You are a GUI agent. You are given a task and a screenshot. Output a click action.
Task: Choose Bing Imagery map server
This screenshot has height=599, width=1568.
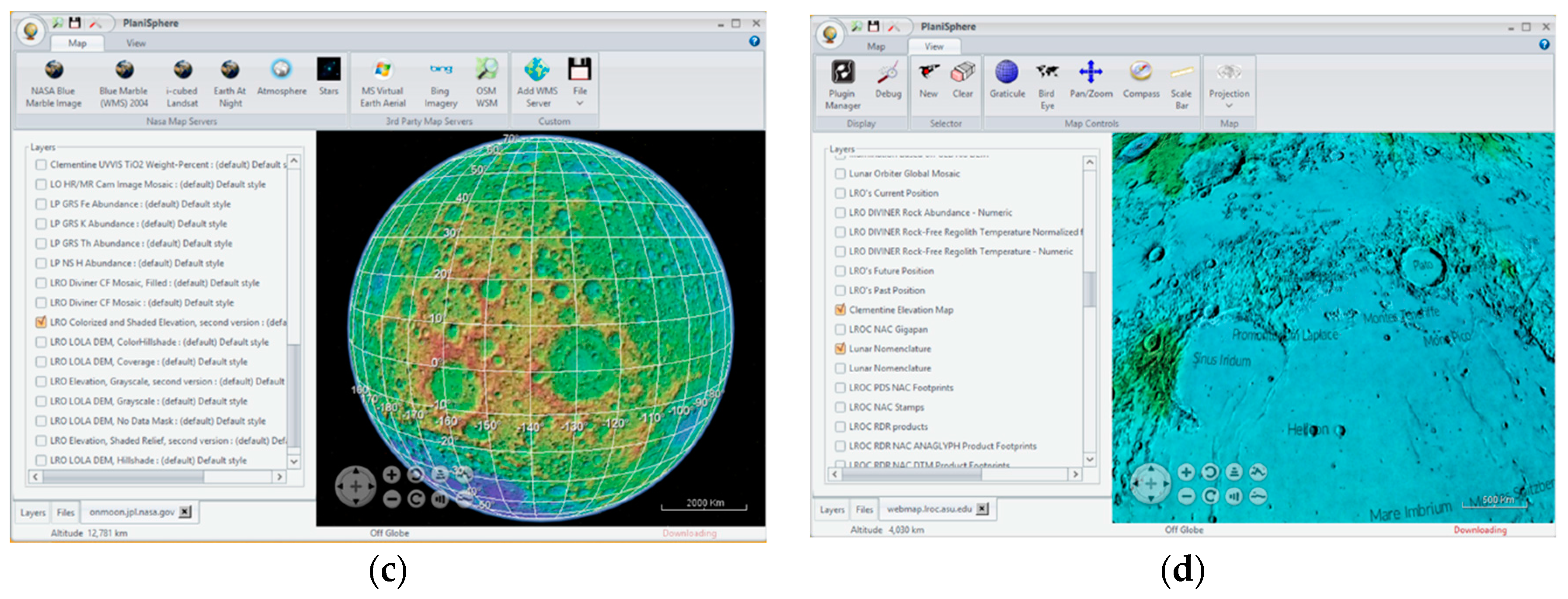pos(440,84)
